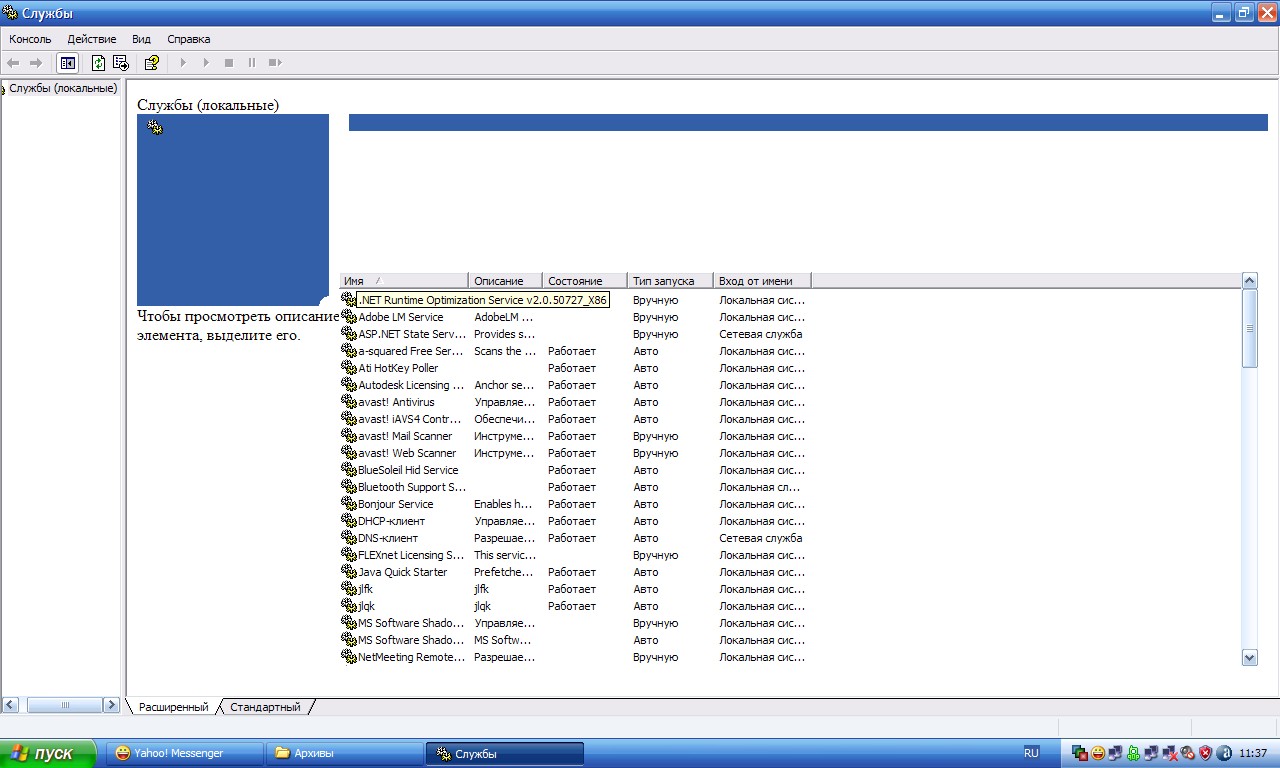The height and width of the screenshot is (768, 1280).
Task: Click right arrow of console tree horizontal scrollbar
Action: click(x=111, y=705)
